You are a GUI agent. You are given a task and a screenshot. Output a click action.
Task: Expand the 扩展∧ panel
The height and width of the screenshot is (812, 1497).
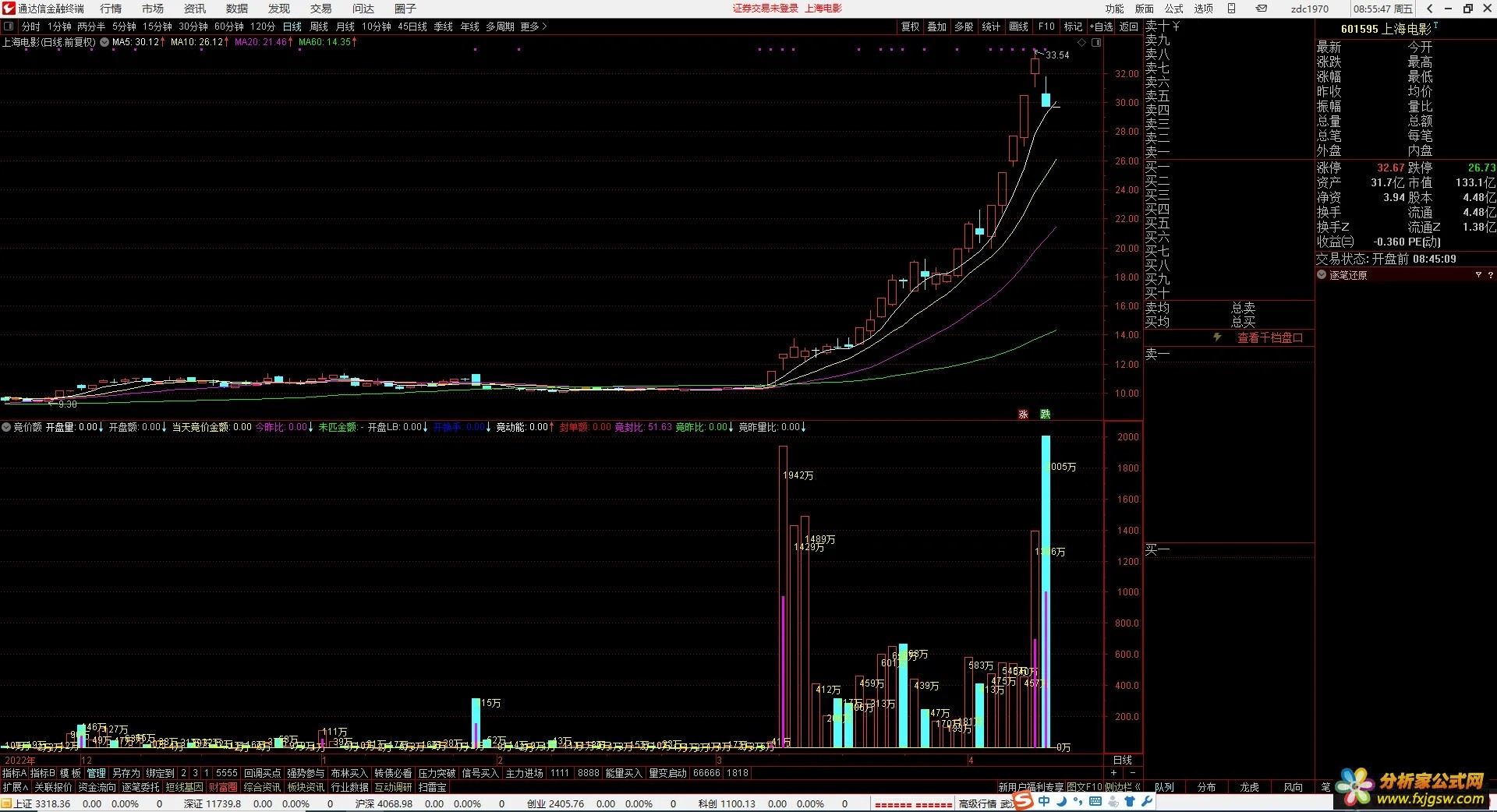(x=16, y=787)
